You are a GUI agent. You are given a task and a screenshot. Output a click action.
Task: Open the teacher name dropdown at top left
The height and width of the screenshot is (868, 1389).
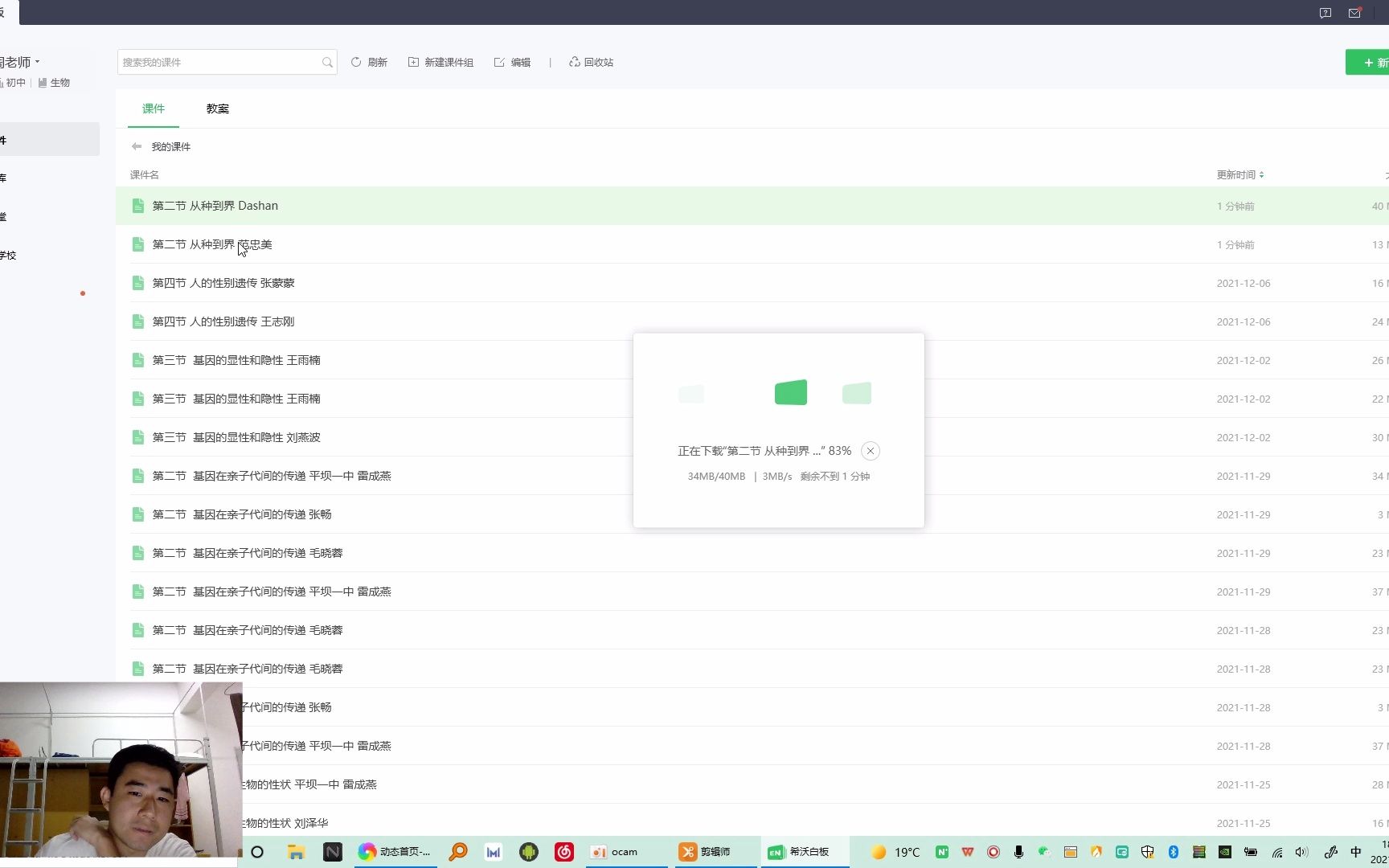(22, 61)
